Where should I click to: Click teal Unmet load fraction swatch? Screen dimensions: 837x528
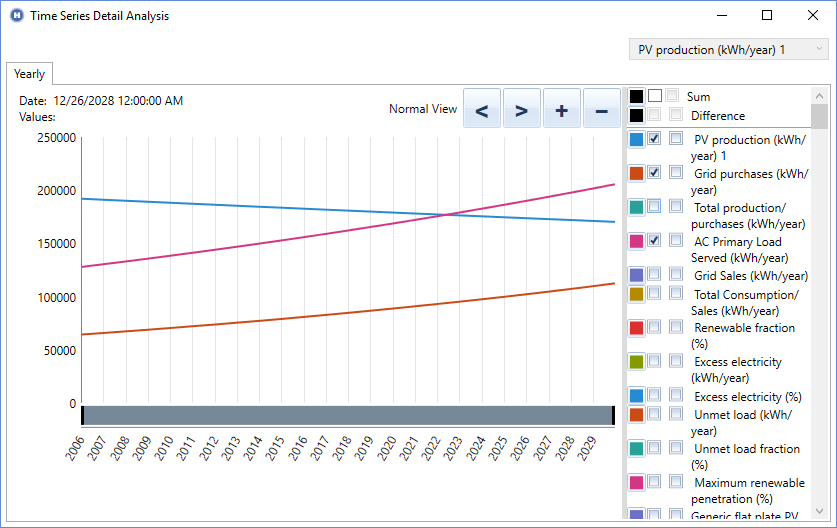pos(636,448)
